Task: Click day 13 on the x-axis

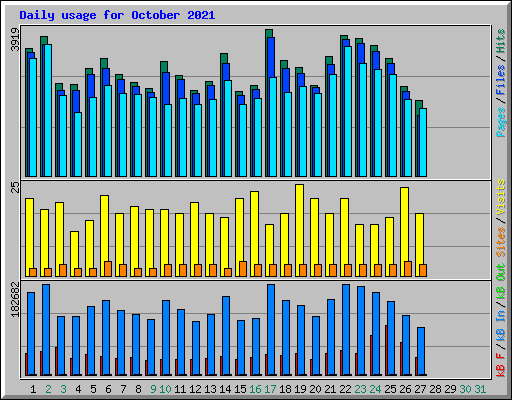Action: point(210,389)
